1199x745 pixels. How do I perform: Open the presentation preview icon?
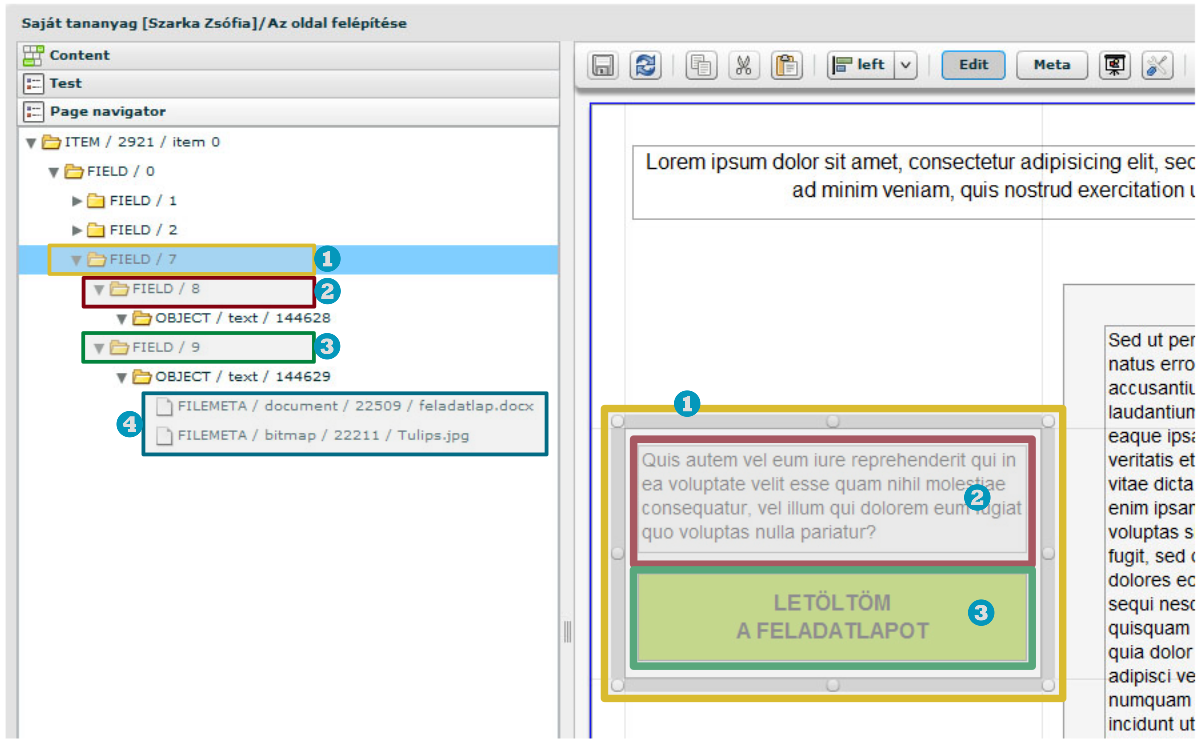[x=1115, y=66]
